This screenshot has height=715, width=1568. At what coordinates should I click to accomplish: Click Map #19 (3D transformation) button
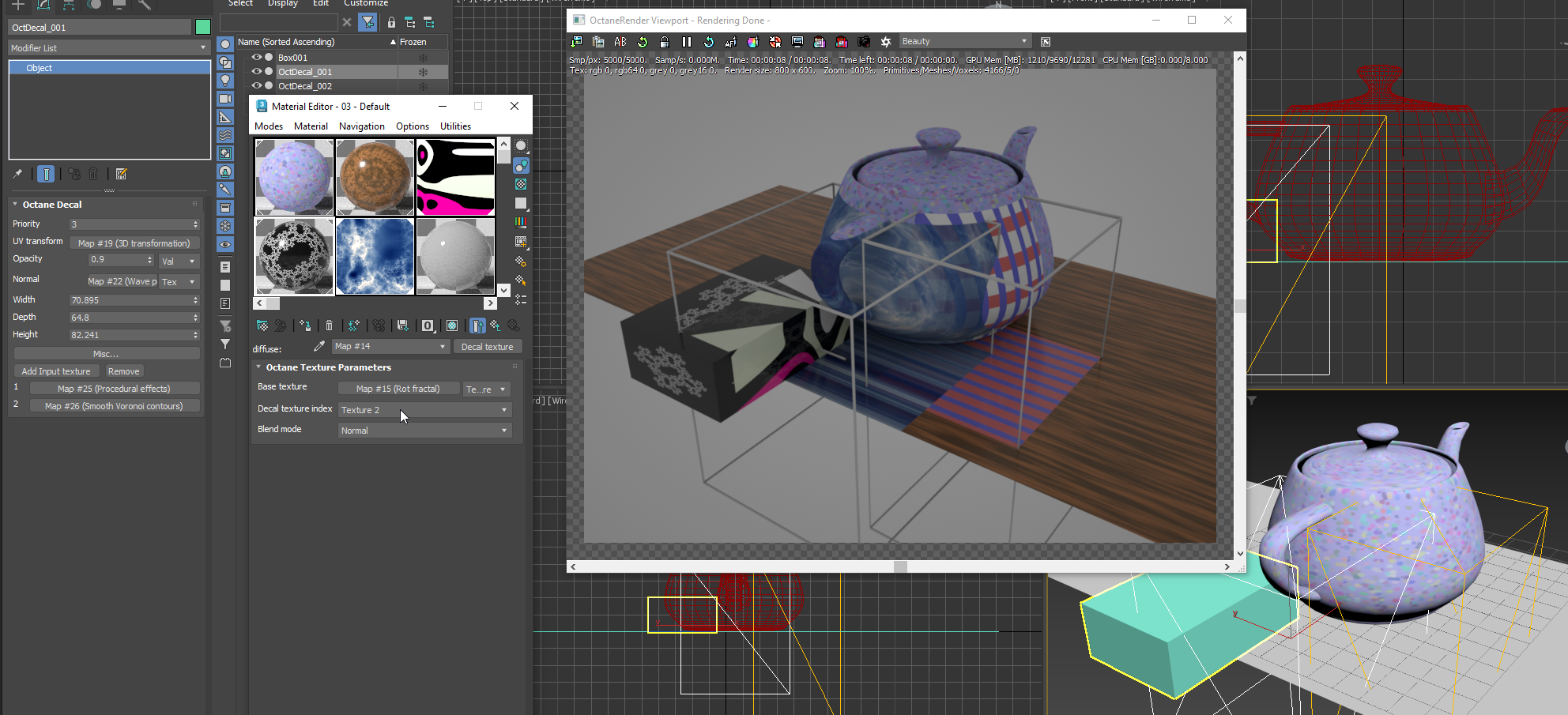[134, 243]
